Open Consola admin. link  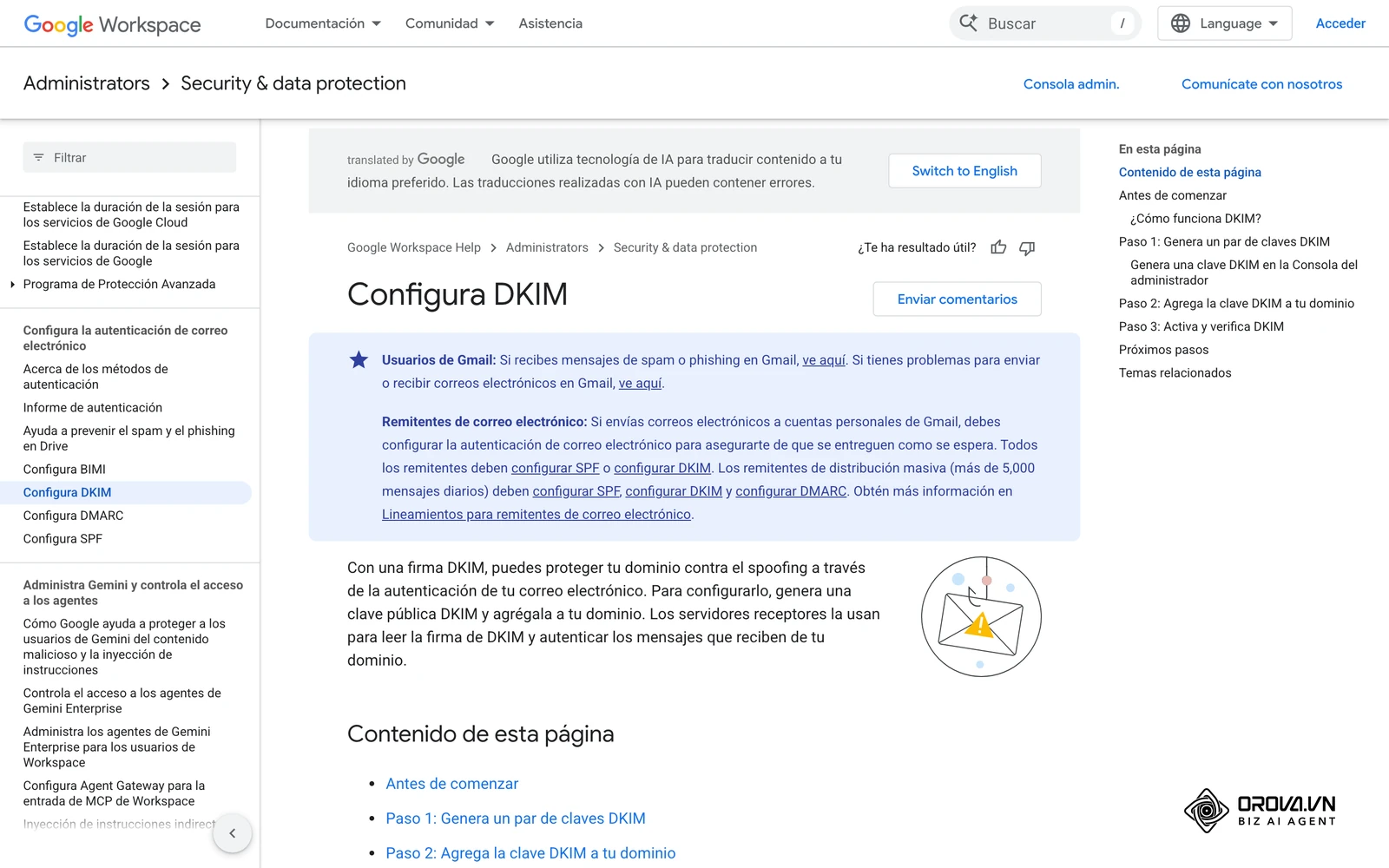click(x=1071, y=84)
